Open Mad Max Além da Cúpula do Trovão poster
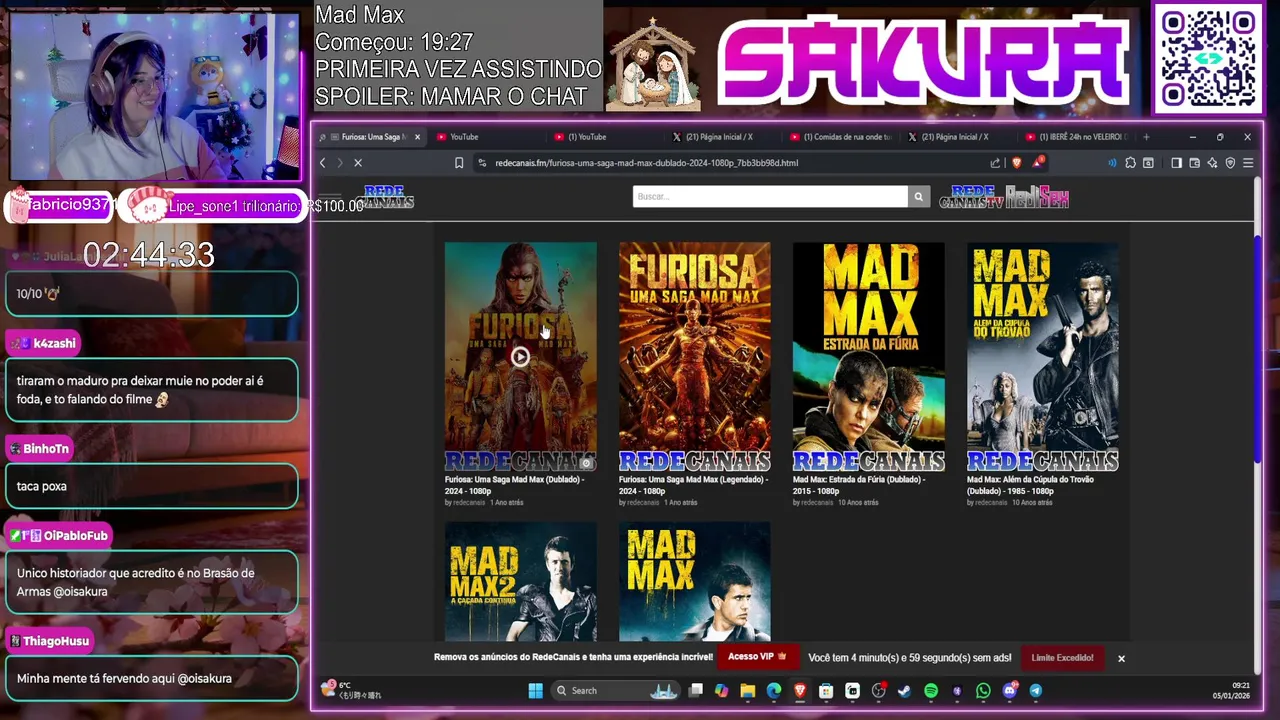The image size is (1280, 720). tap(1042, 356)
